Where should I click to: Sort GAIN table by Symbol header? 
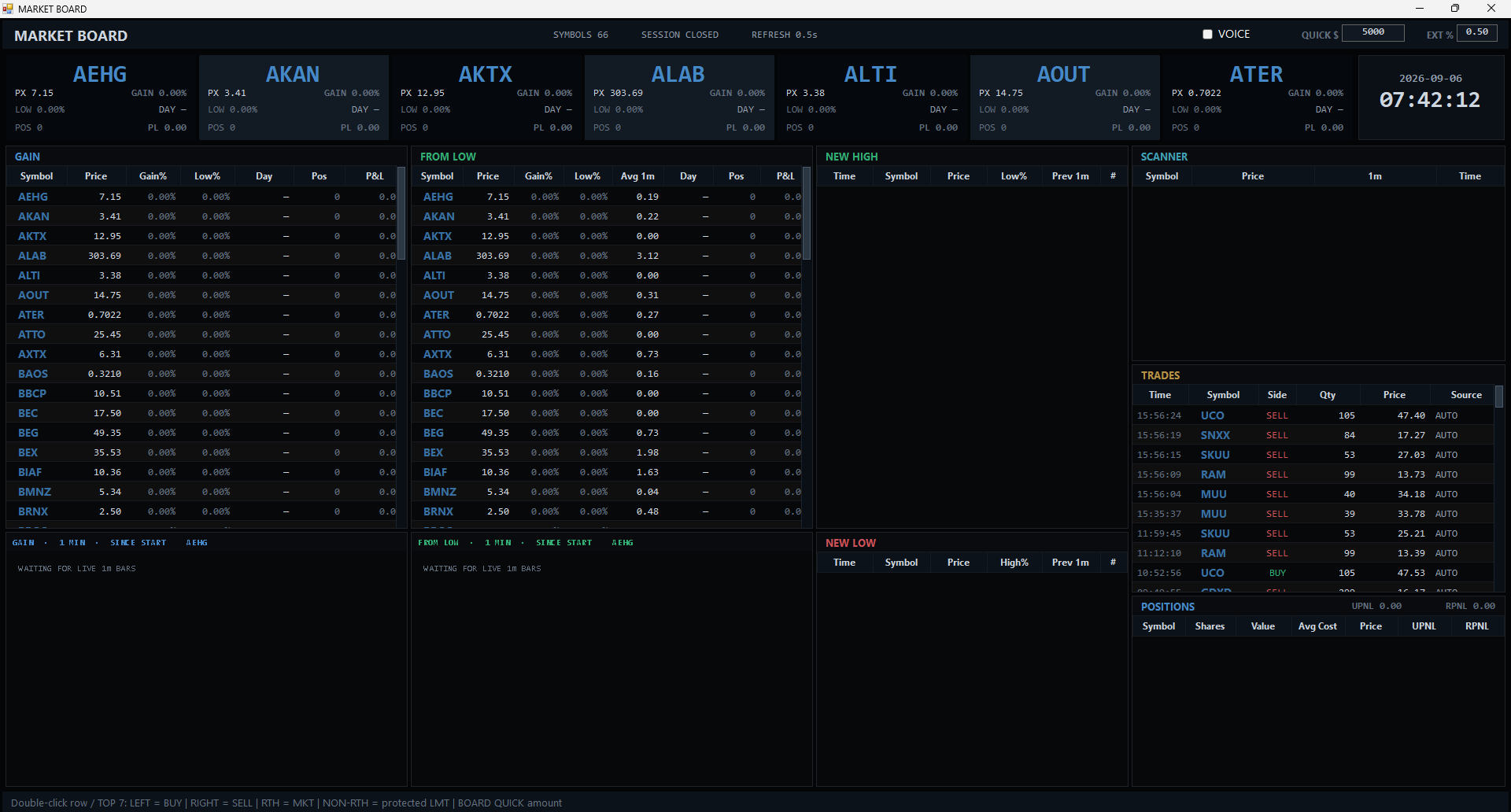[36, 176]
